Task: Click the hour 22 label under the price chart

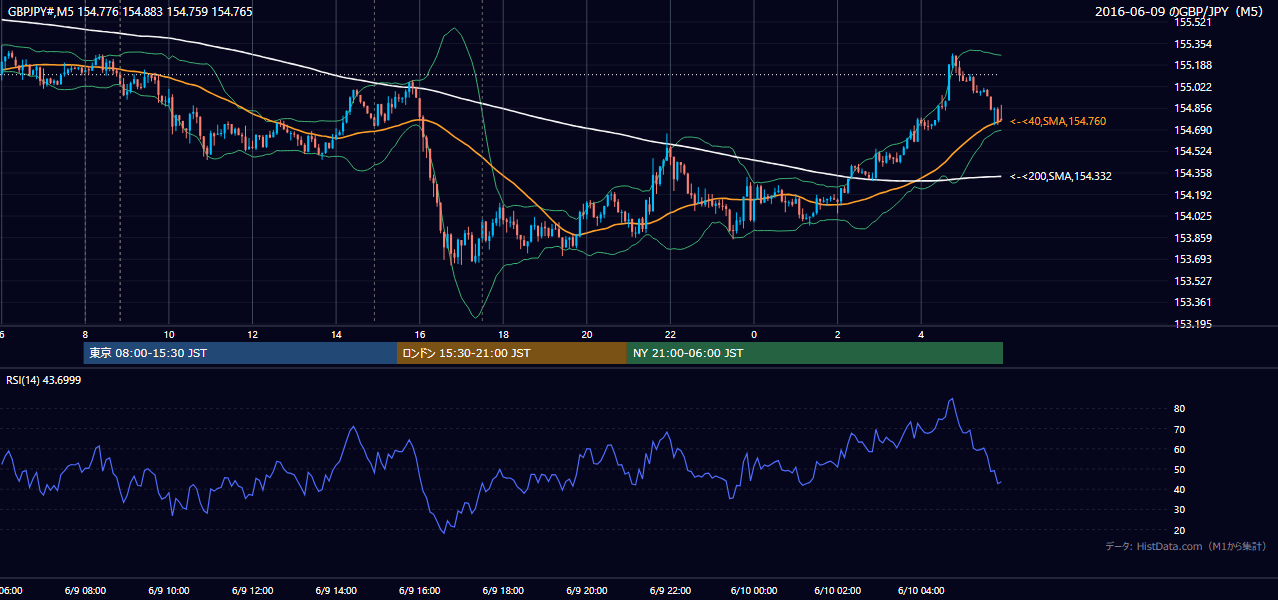Action: 670,335
